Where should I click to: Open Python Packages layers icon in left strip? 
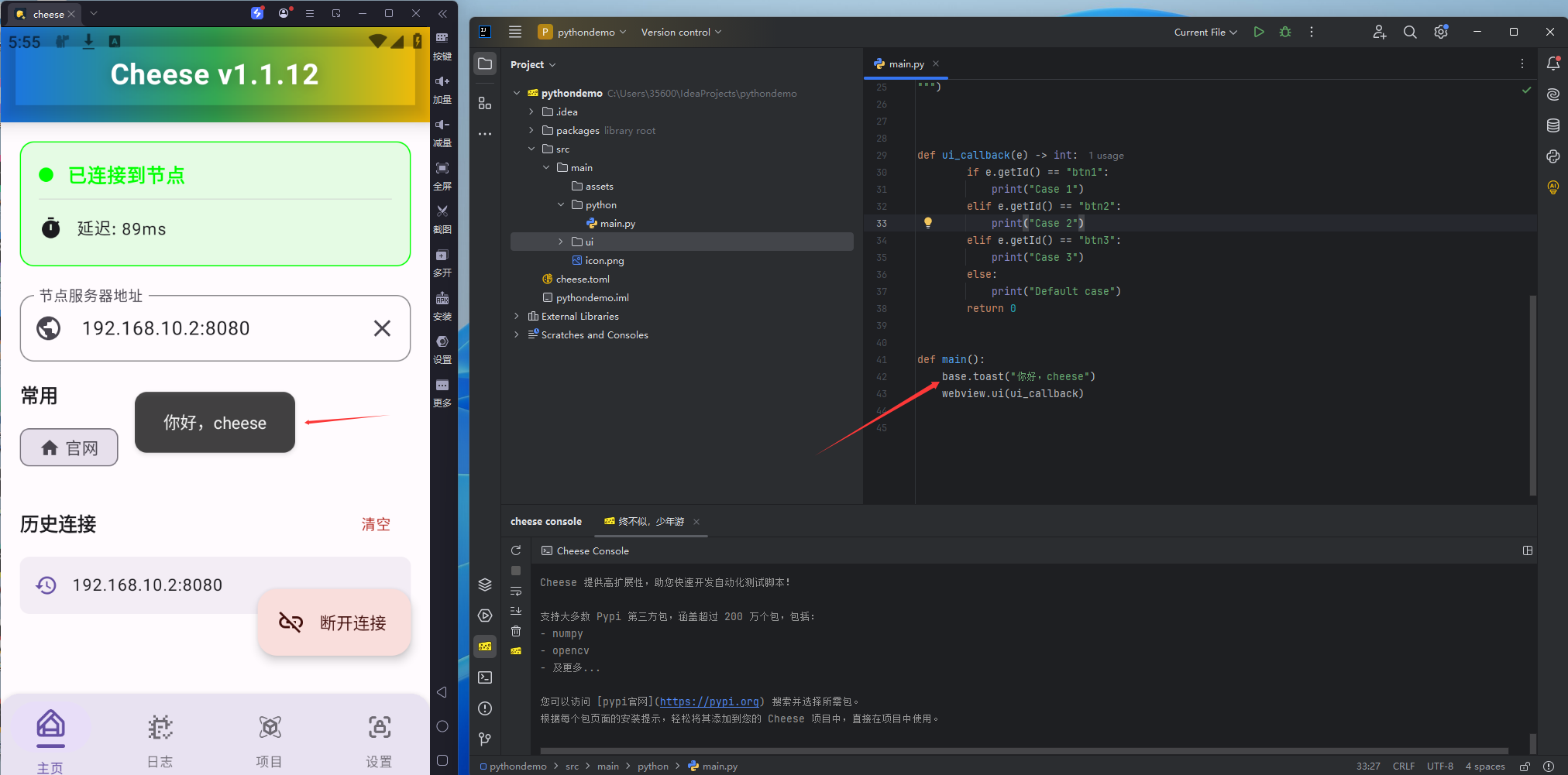coord(485,585)
